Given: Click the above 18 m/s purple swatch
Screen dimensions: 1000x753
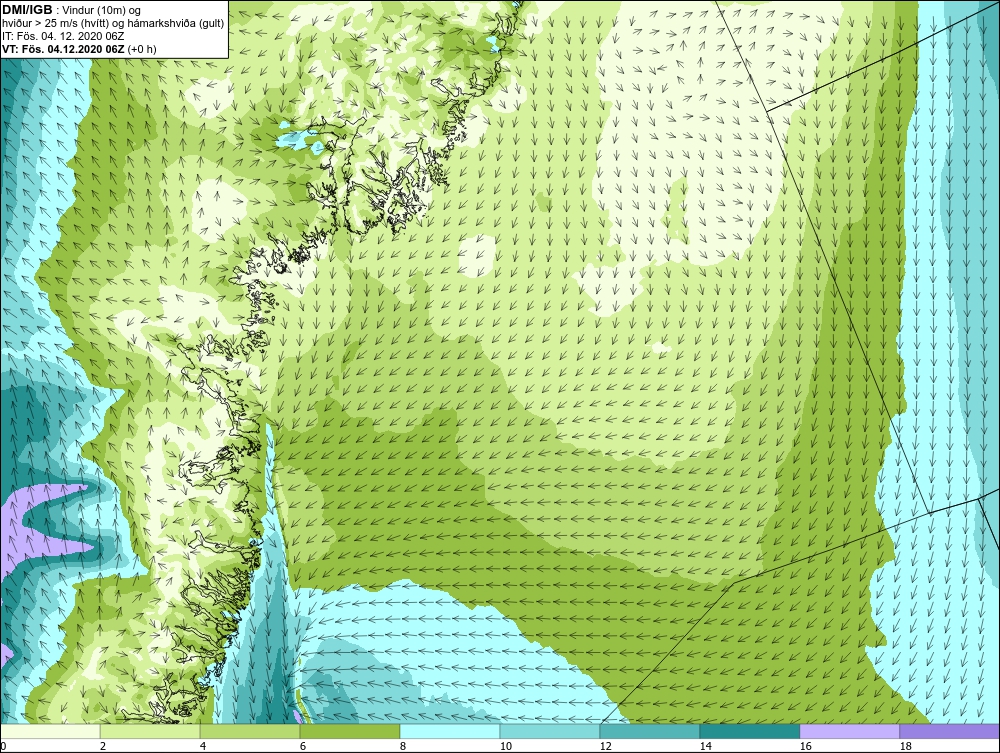Looking at the screenshot, I should (x=950, y=731).
